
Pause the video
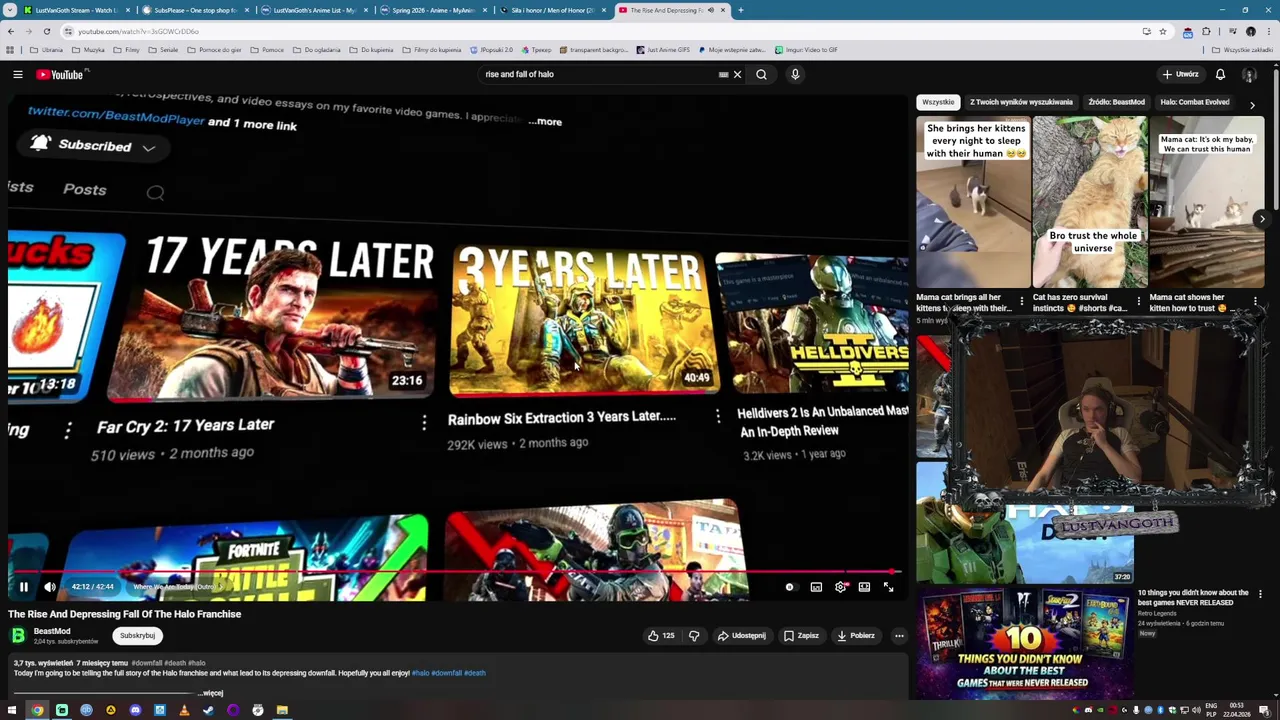[x=24, y=587]
